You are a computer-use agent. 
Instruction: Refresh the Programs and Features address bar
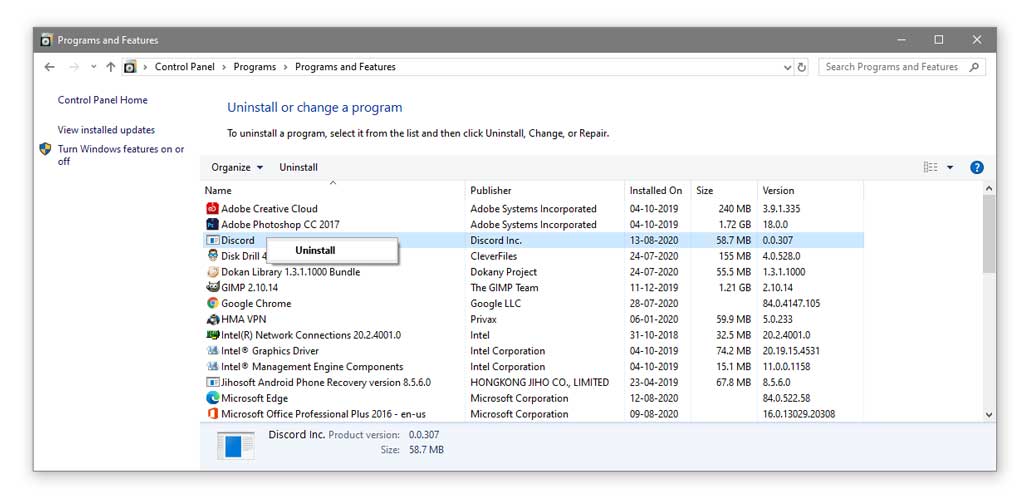[x=802, y=67]
